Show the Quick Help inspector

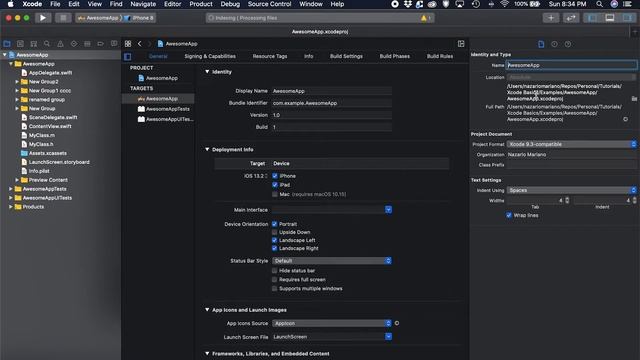coord(568,44)
